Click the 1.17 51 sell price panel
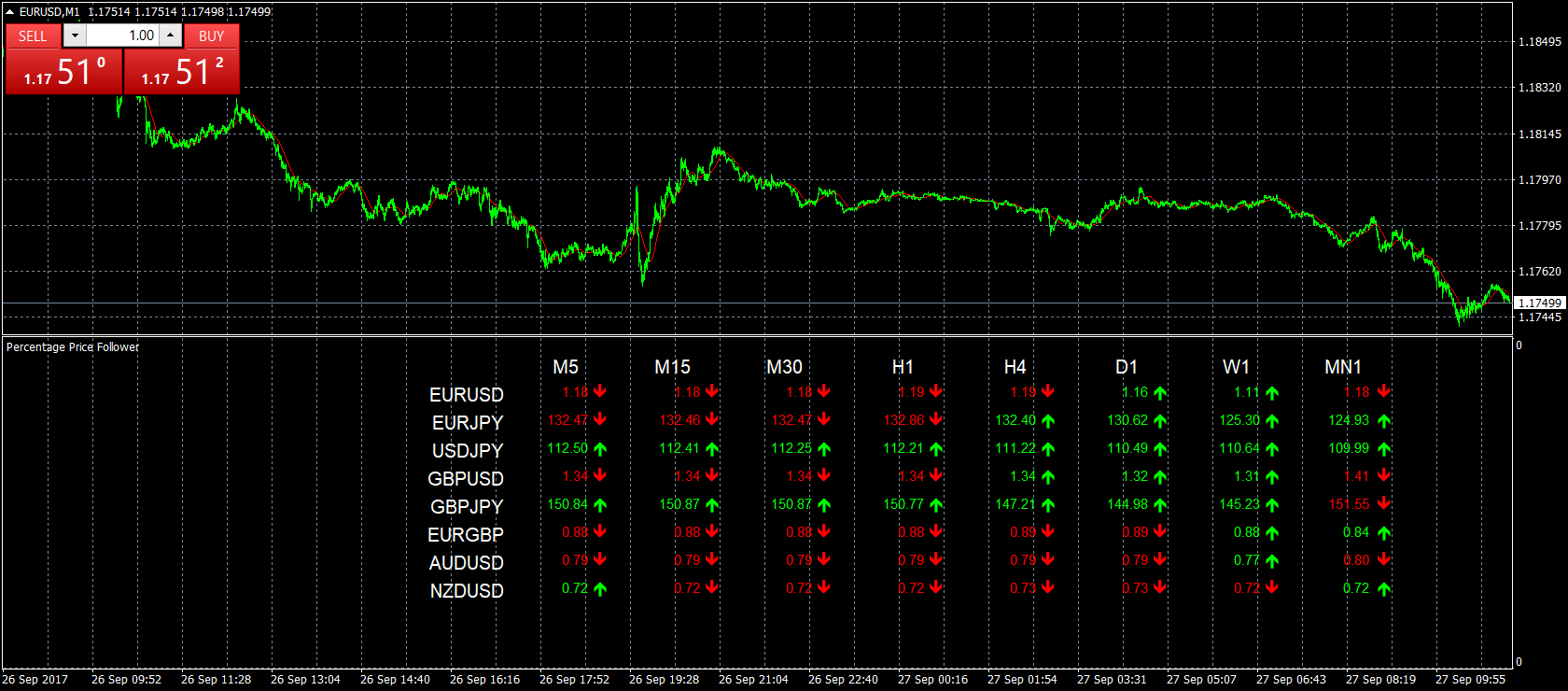1568x691 pixels. (63, 72)
